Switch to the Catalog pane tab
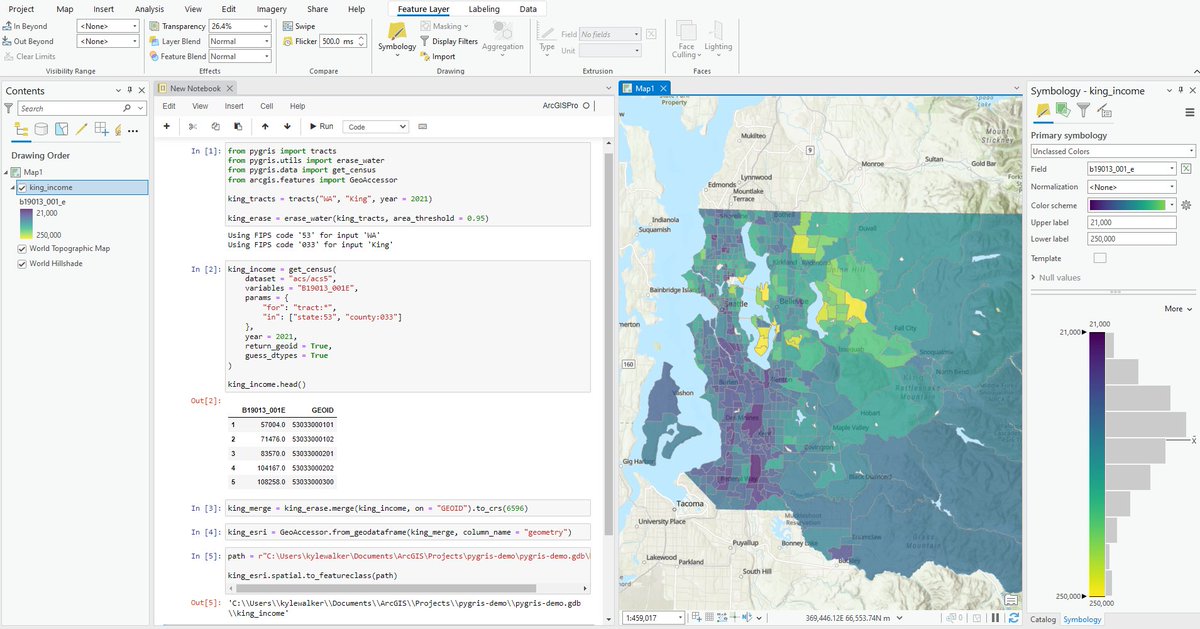Image resolution: width=1200 pixels, height=629 pixels. click(x=1043, y=620)
